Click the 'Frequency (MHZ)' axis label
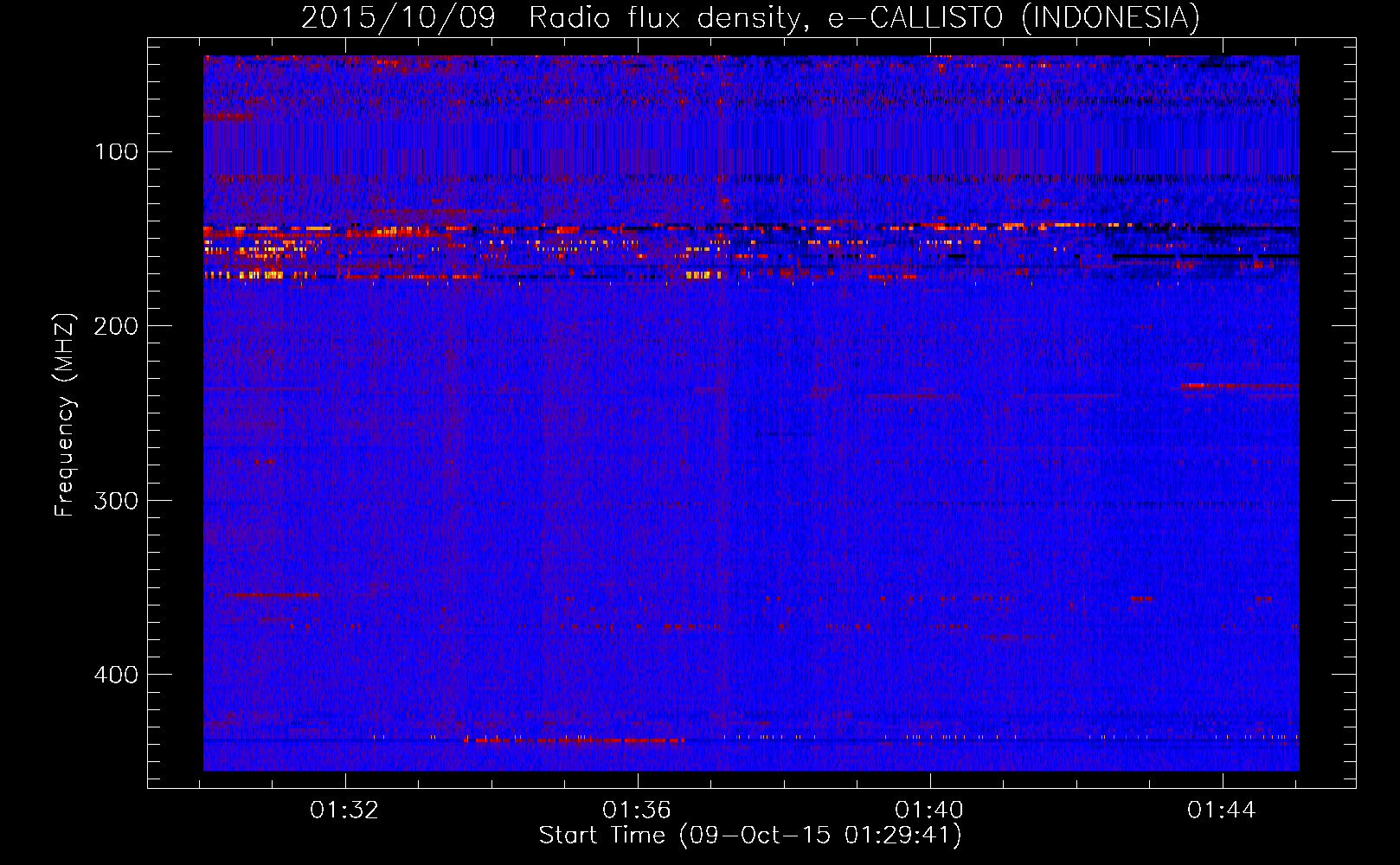1400x865 pixels. click(65, 414)
